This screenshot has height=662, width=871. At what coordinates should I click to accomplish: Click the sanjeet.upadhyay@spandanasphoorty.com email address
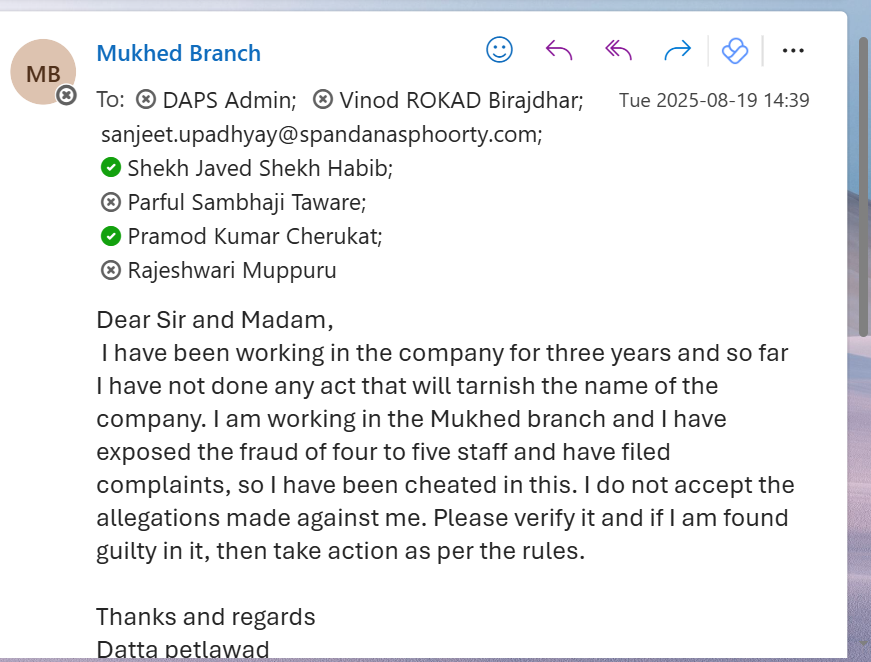(321, 134)
